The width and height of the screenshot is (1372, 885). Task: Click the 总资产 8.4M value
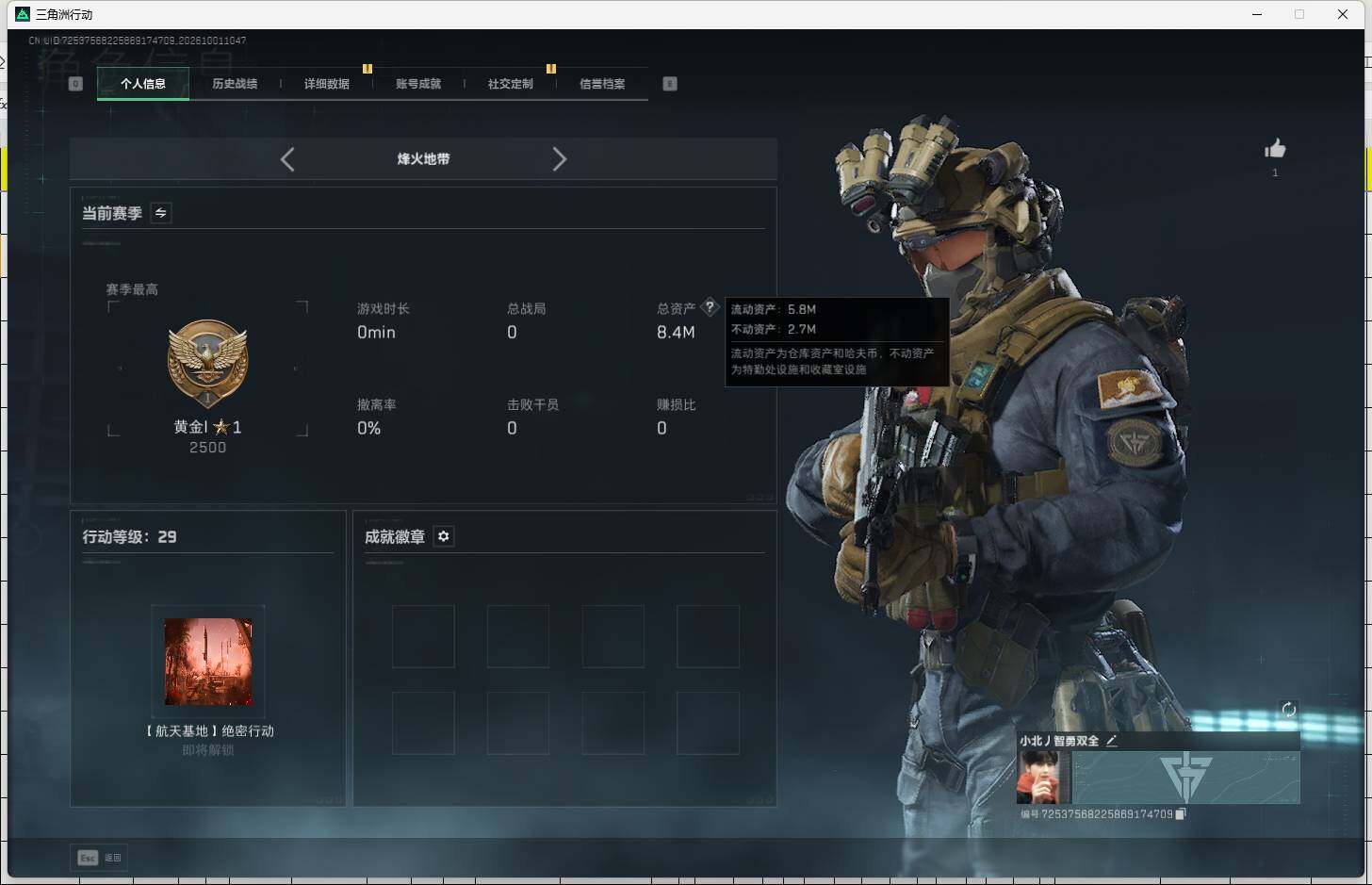[x=676, y=333]
